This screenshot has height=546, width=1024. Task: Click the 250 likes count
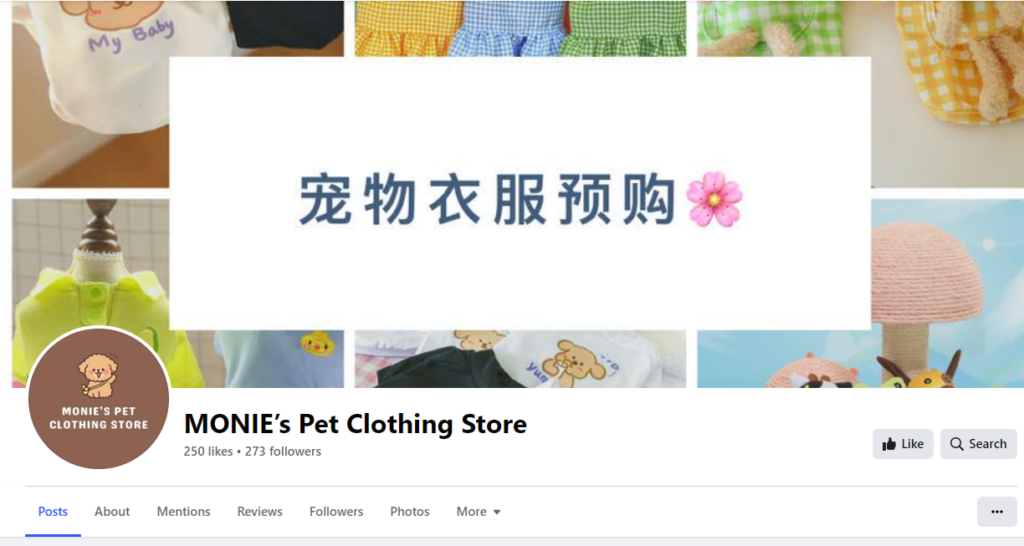coord(208,451)
